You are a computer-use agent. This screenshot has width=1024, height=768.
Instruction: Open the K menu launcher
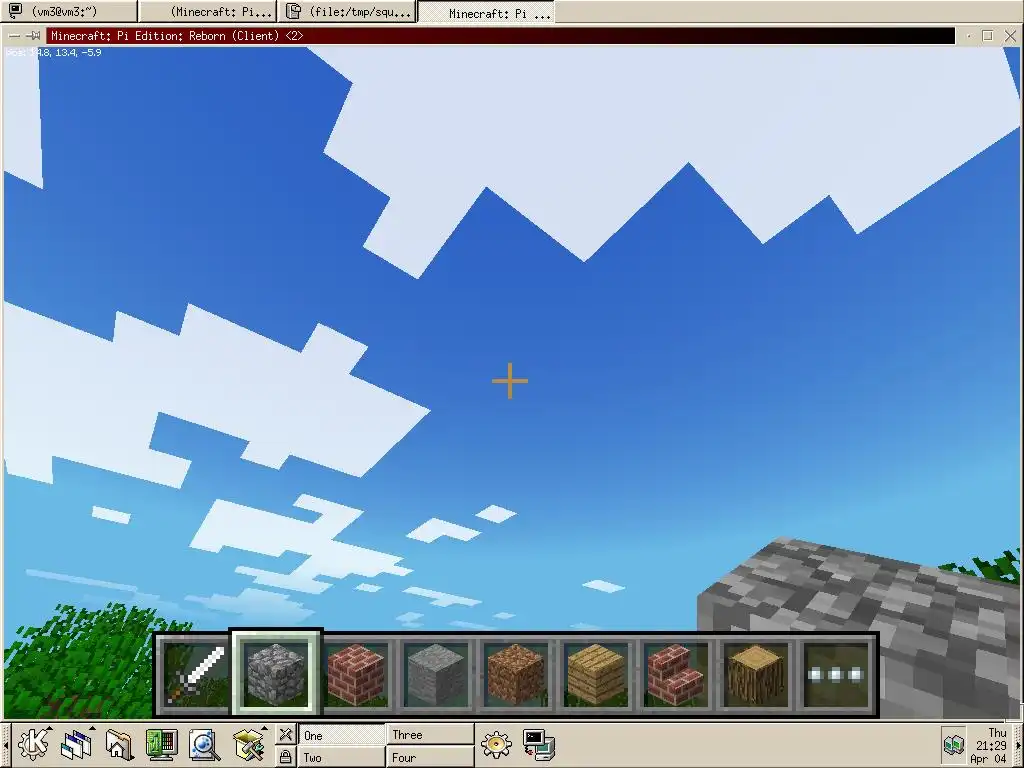[33, 744]
